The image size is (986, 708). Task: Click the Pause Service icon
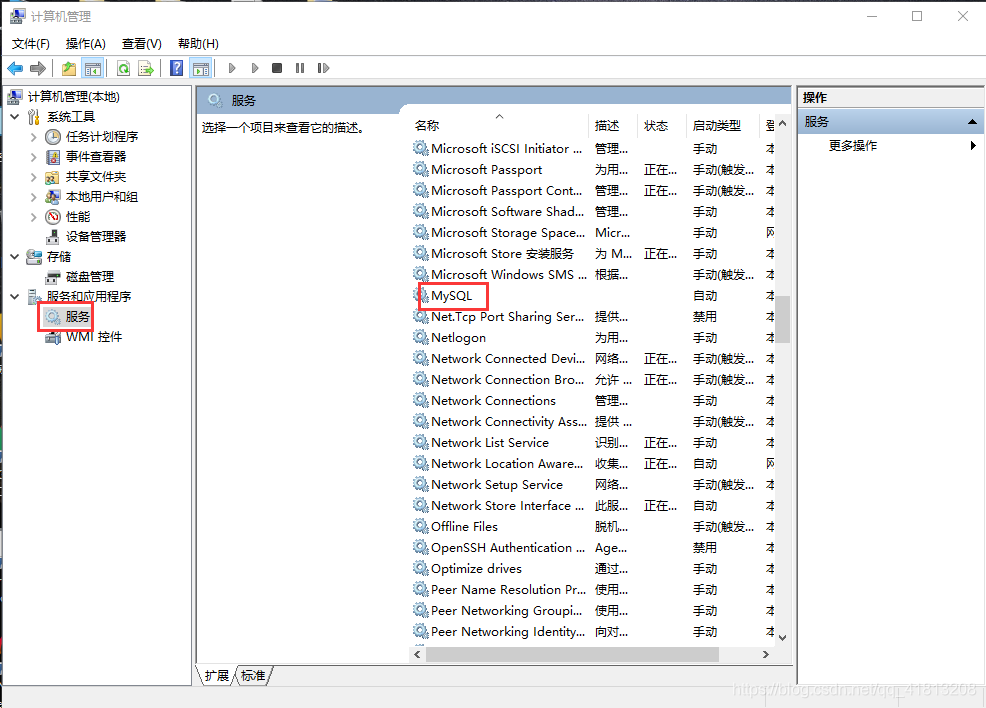pyautogui.click(x=300, y=68)
